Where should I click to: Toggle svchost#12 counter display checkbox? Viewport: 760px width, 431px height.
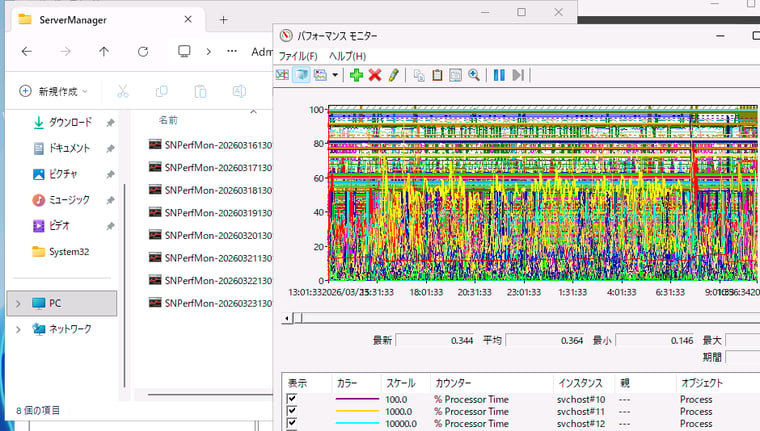pyautogui.click(x=292, y=423)
